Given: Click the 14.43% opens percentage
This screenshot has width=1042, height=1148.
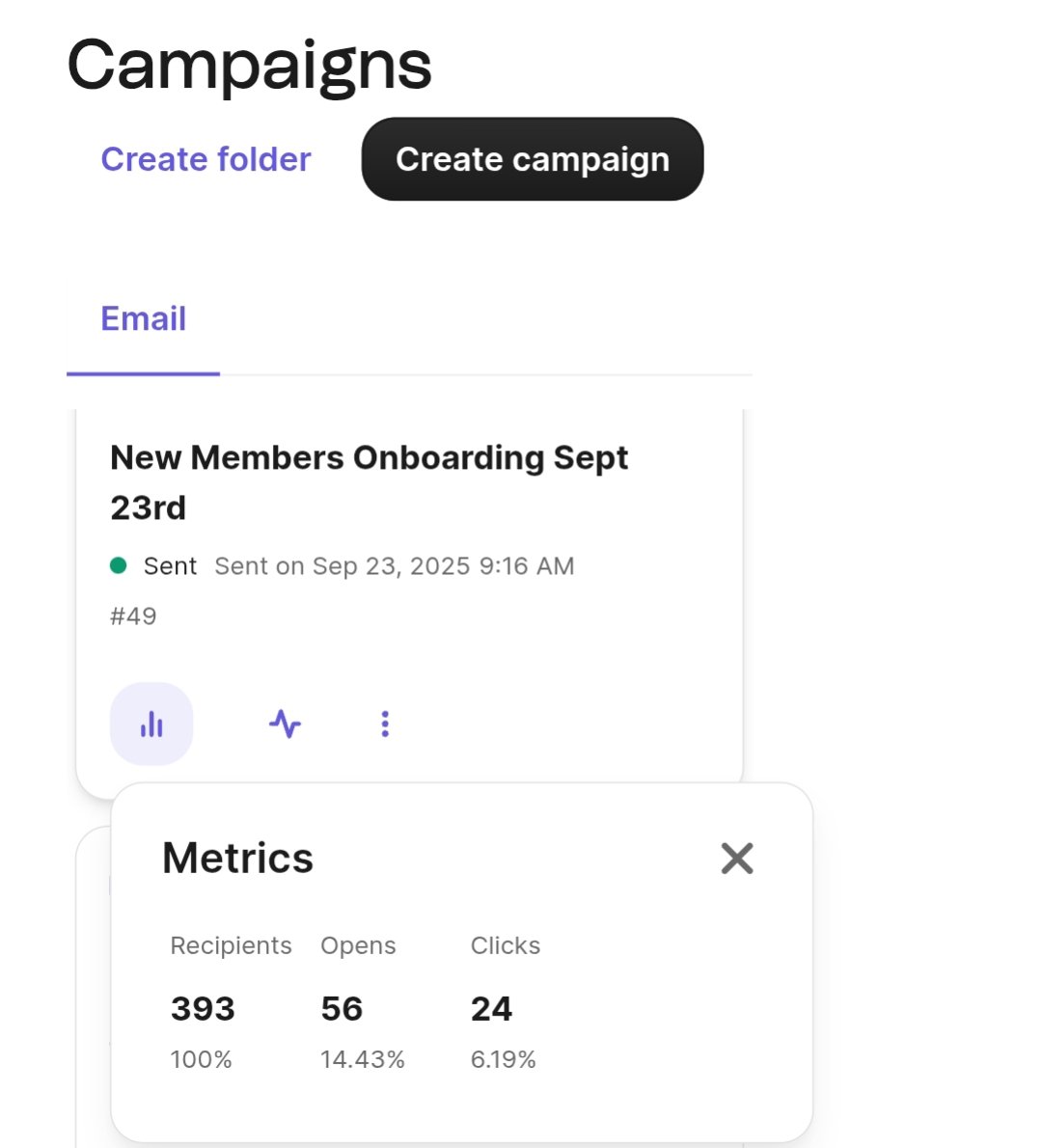Looking at the screenshot, I should coord(363,1058).
